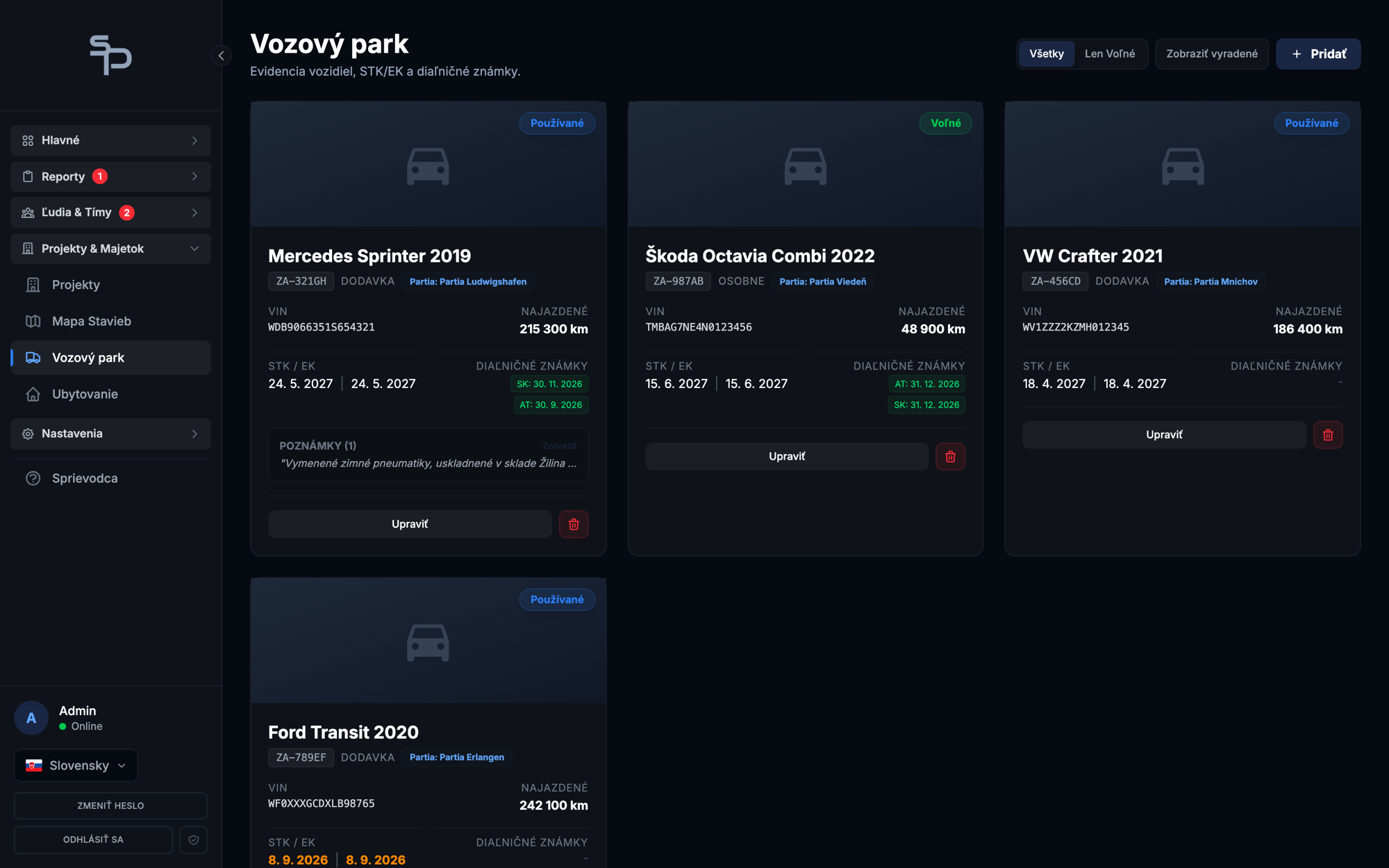This screenshot has width=1389, height=868.
Task: Open the Partia Mníchov team tag
Action: (x=1211, y=281)
